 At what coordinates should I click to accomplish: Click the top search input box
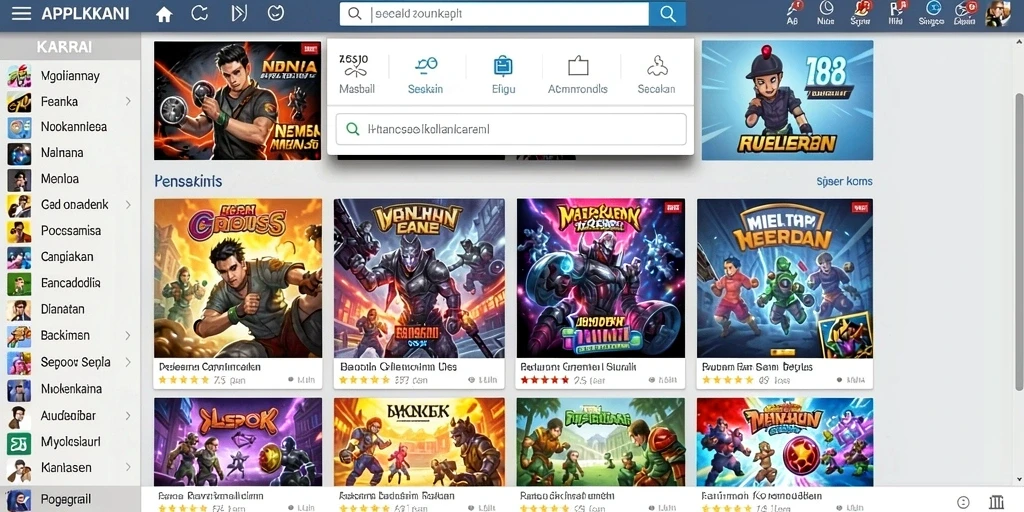494,14
